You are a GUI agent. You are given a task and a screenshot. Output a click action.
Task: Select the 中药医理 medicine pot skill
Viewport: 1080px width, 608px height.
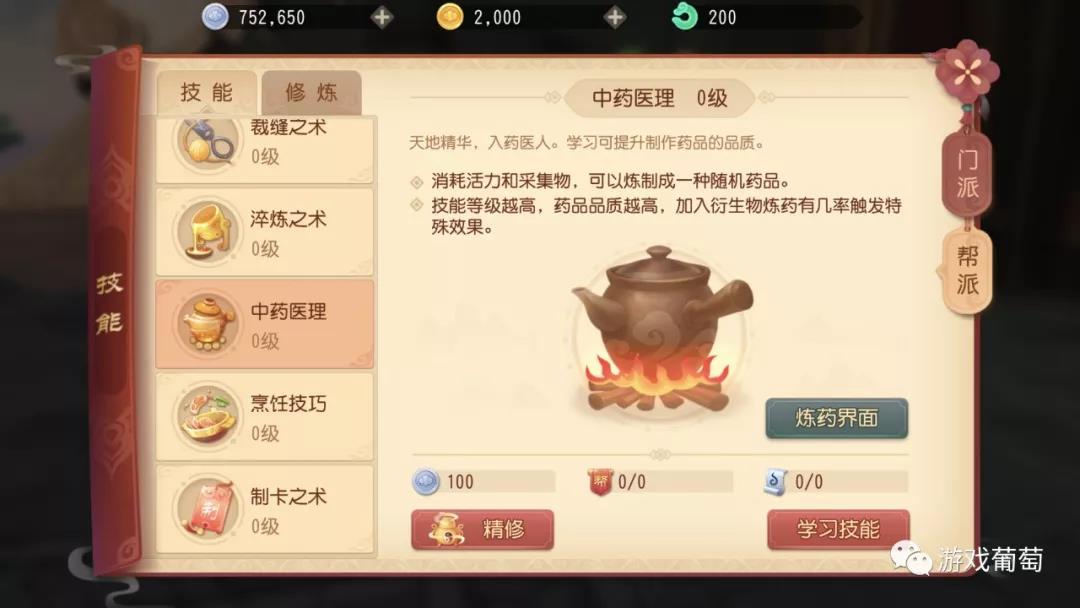click(264, 324)
